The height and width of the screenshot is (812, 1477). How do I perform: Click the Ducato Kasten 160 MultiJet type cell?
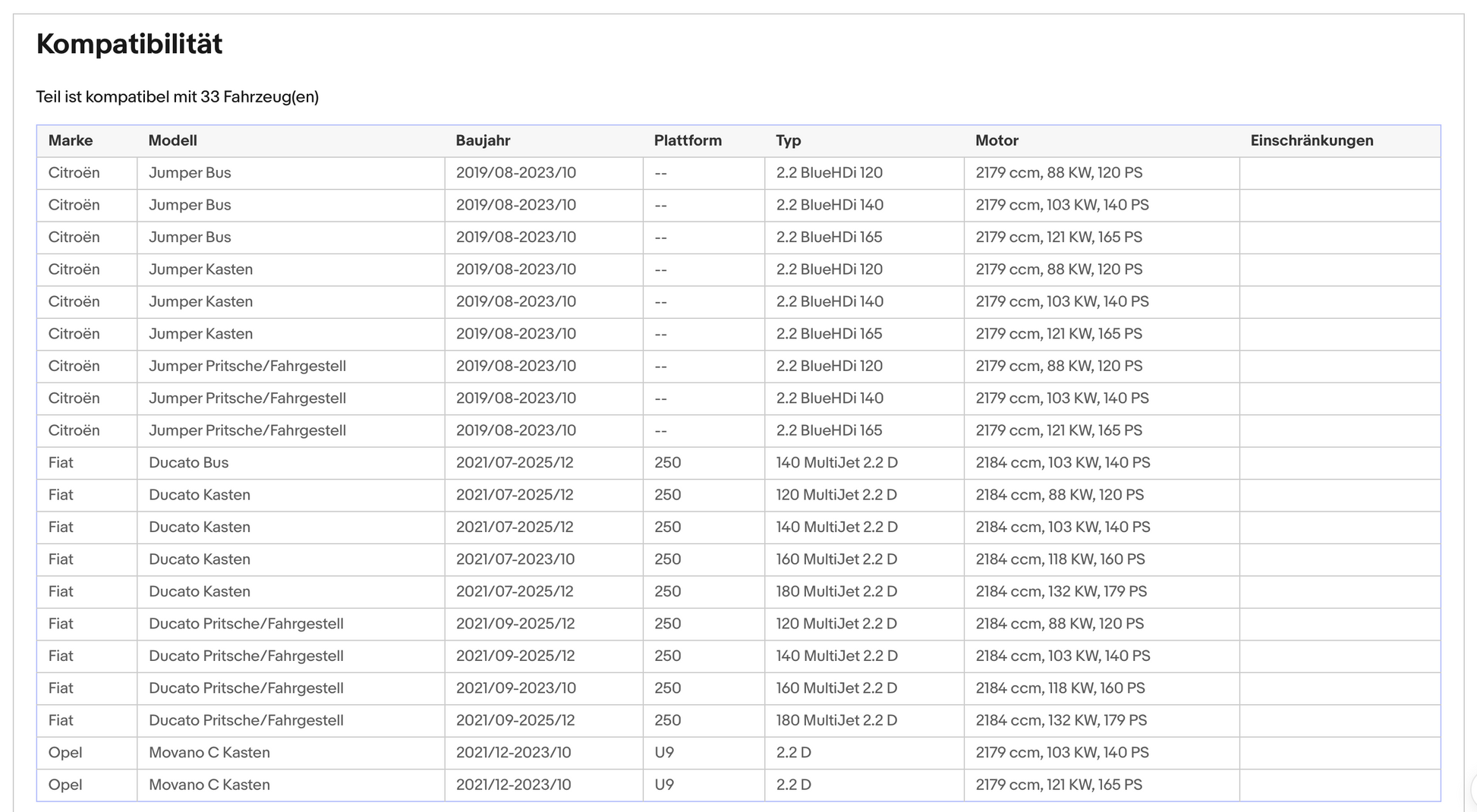point(864,559)
